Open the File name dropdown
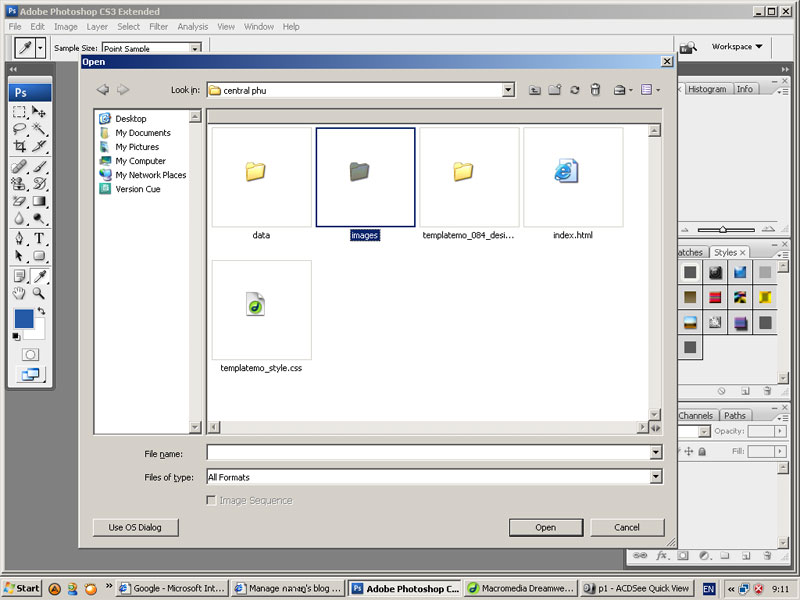Image resolution: width=800 pixels, height=600 pixels. click(656, 452)
